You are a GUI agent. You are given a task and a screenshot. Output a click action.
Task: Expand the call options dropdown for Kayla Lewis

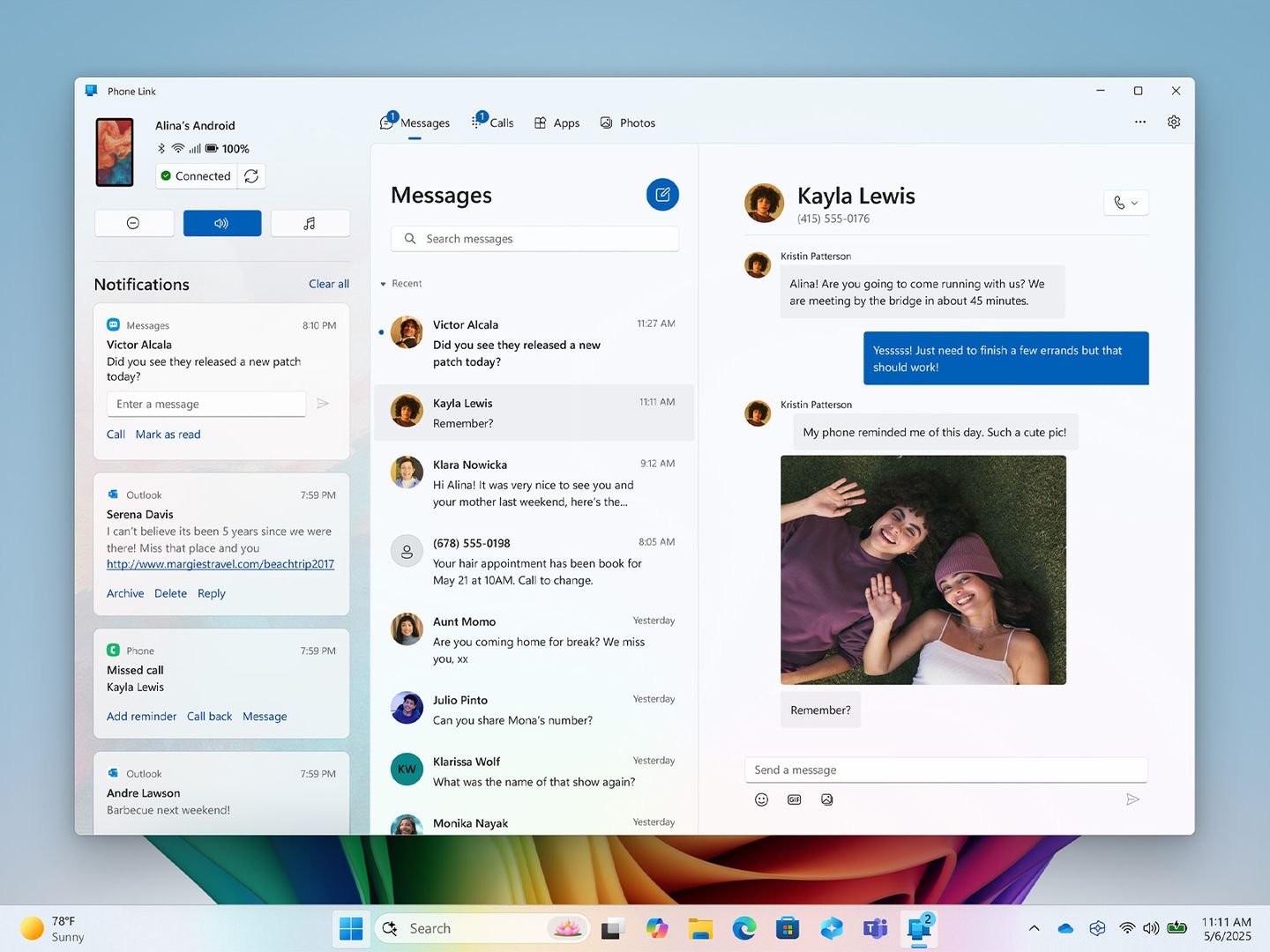coord(1126,203)
